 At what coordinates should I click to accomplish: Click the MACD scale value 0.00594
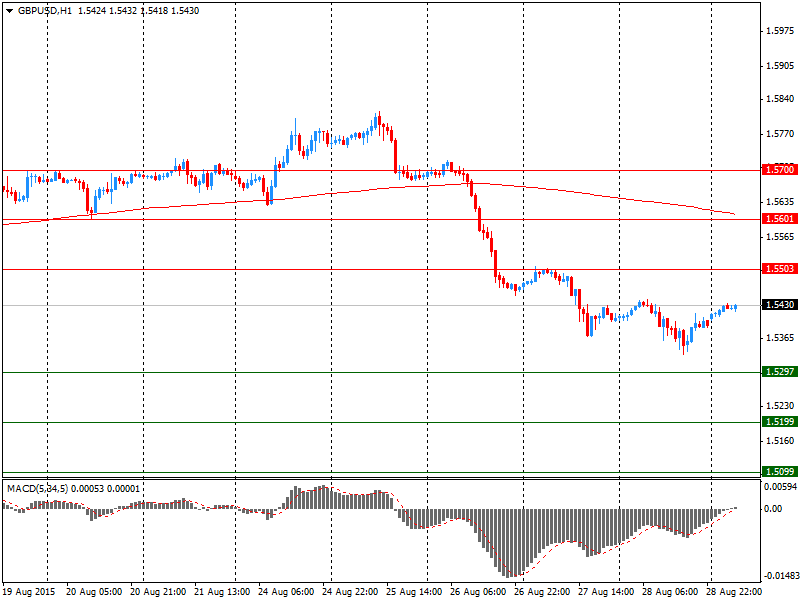pyautogui.click(x=781, y=487)
